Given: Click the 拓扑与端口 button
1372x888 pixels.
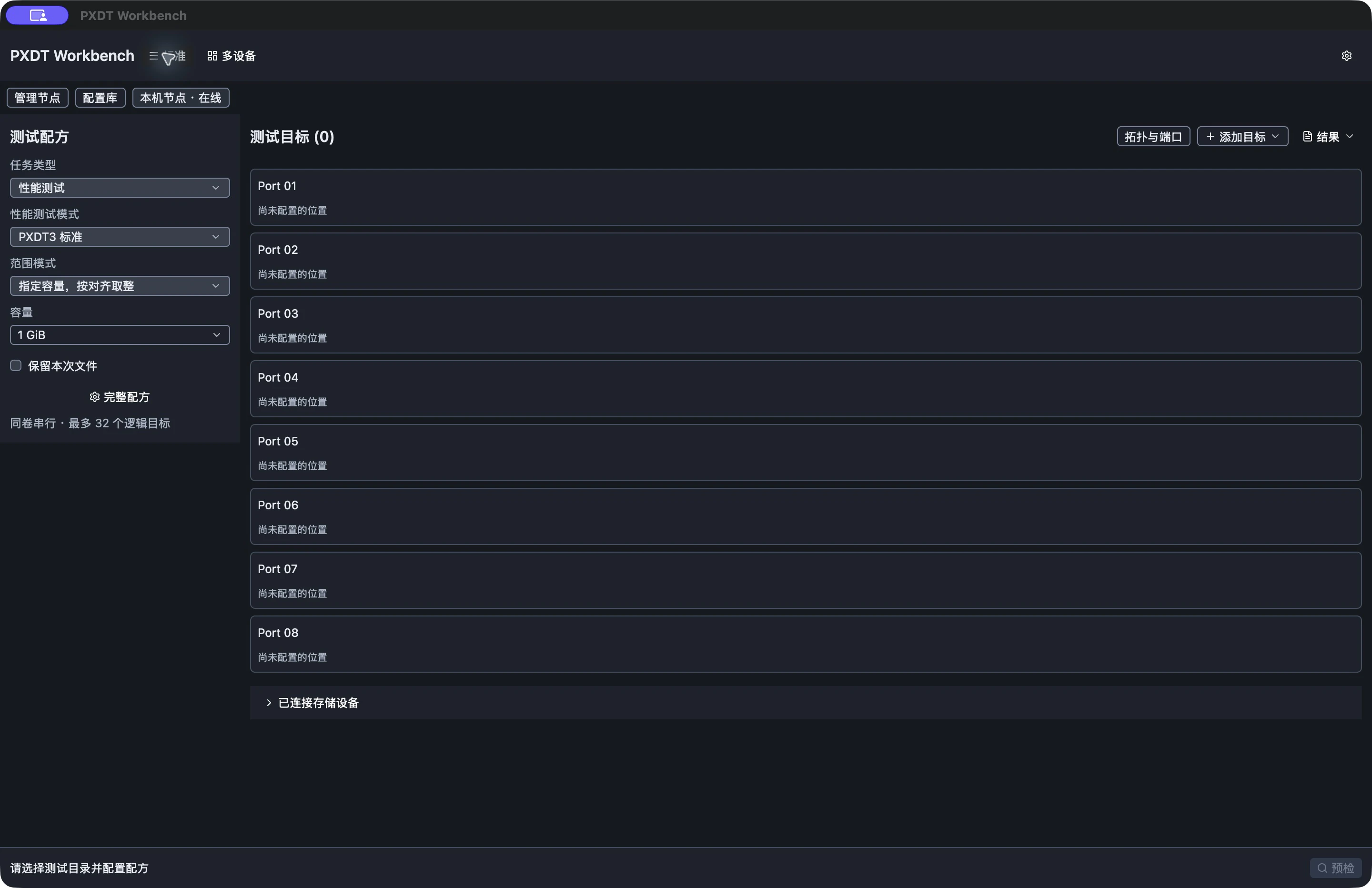Looking at the screenshot, I should tap(1153, 137).
